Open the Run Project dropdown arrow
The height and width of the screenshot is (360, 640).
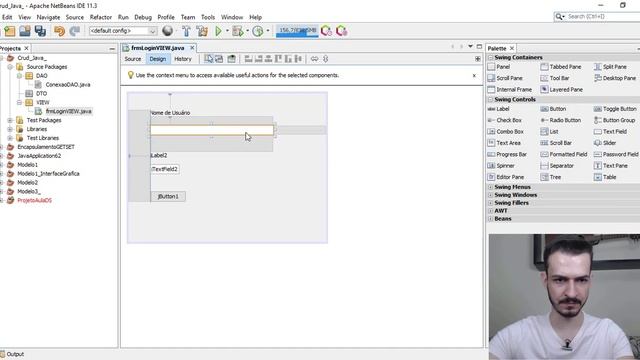coord(227,31)
